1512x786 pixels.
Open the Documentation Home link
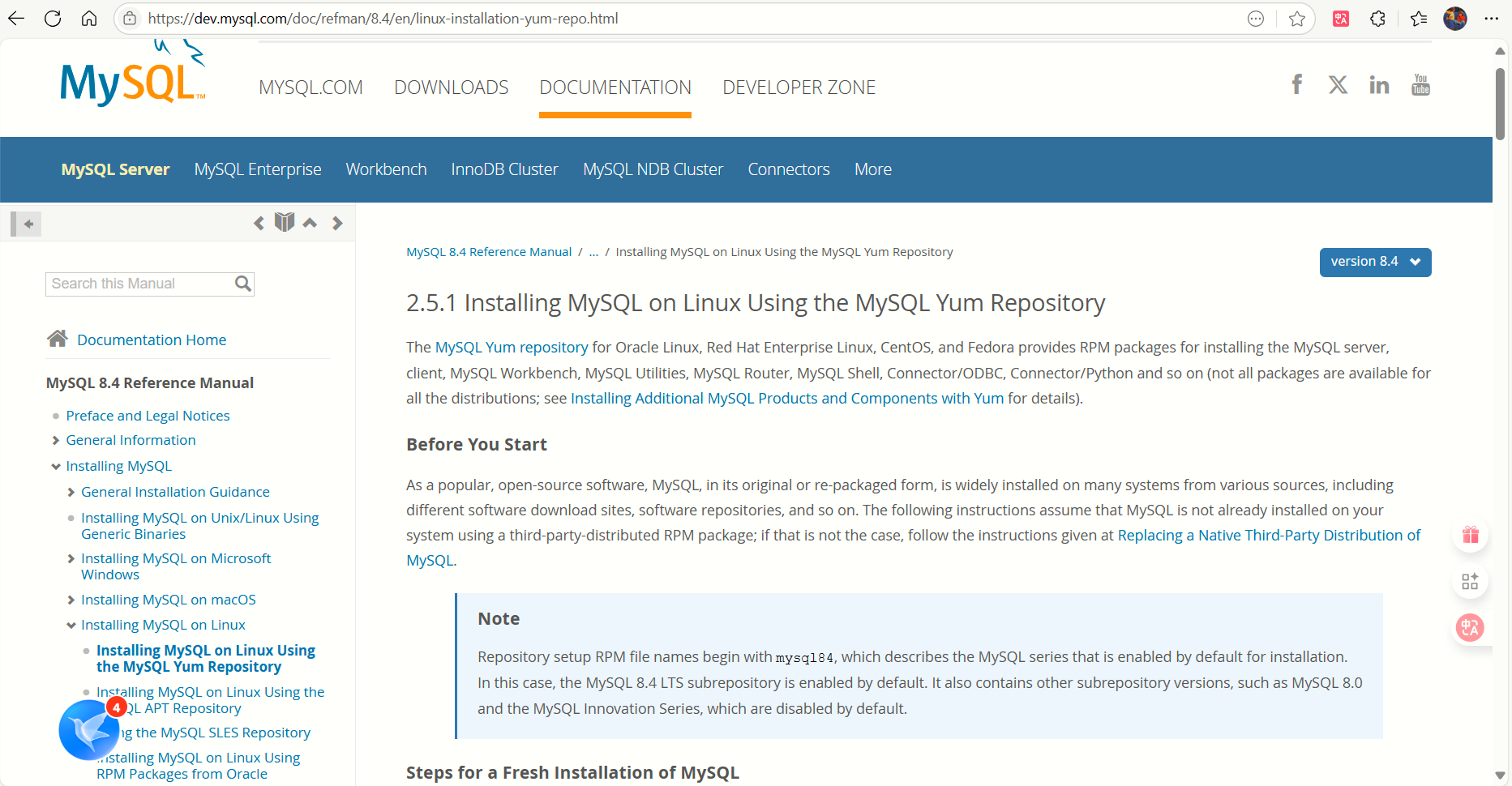(152, 340)
